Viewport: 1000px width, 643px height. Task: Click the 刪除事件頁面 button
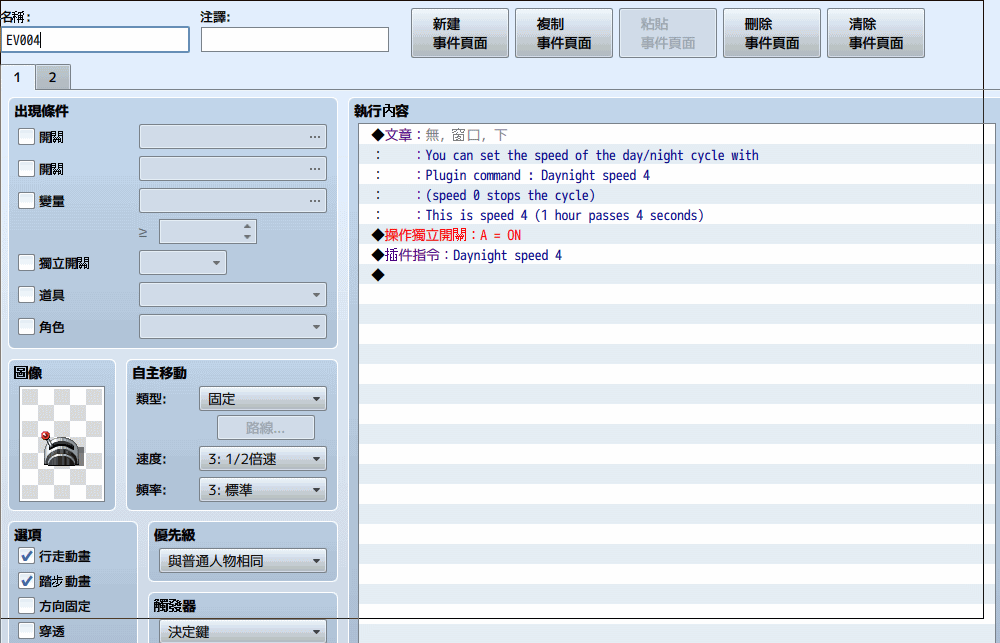772,33
